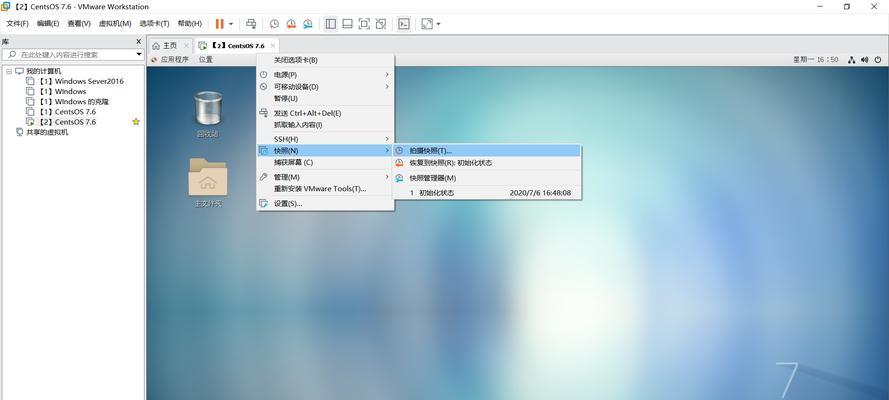Screen dimensions: 889x400
Task: Open the 编辑(E) menu
Action: 48,24
